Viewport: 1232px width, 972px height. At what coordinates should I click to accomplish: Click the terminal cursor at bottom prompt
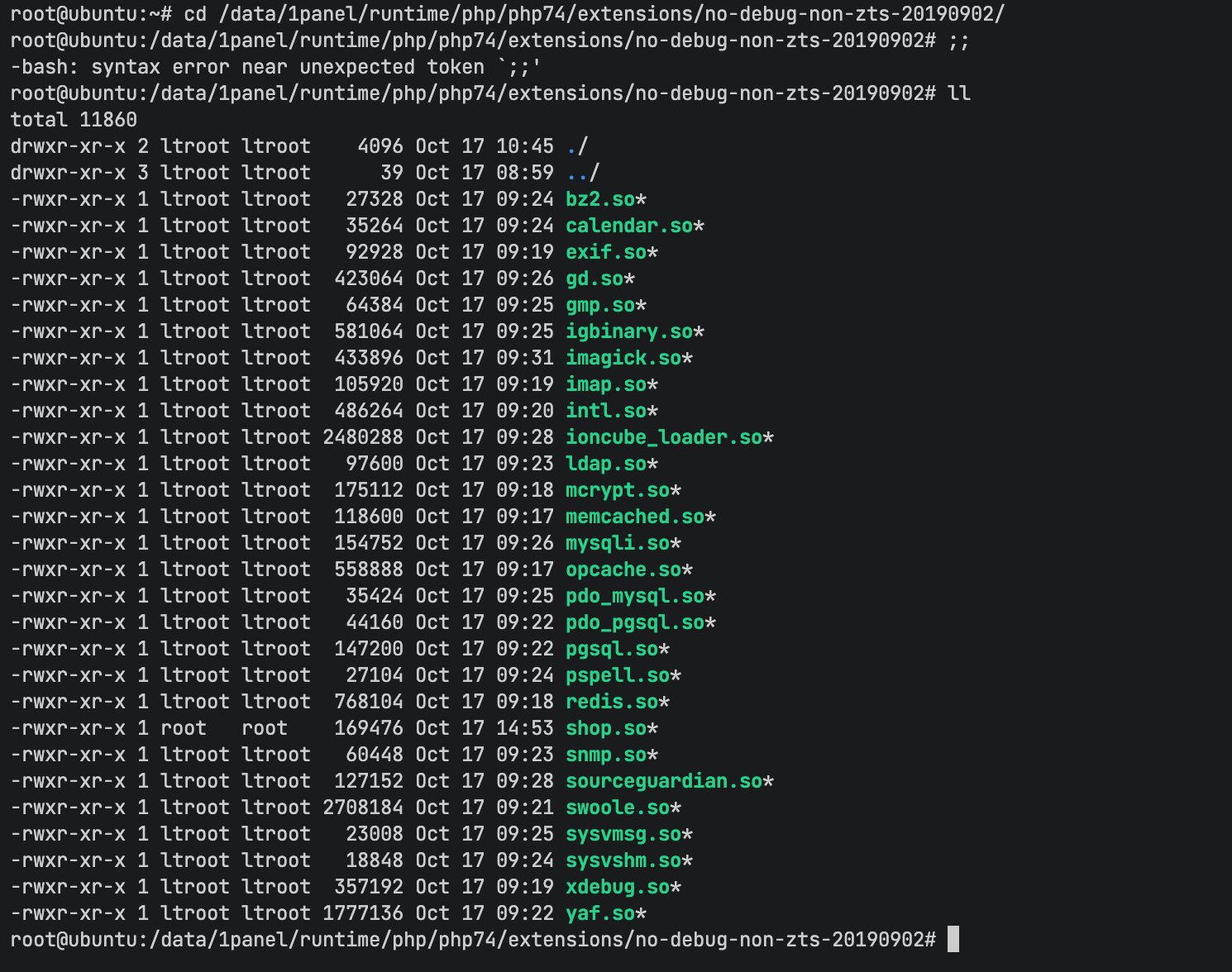(x=953, y=940)
